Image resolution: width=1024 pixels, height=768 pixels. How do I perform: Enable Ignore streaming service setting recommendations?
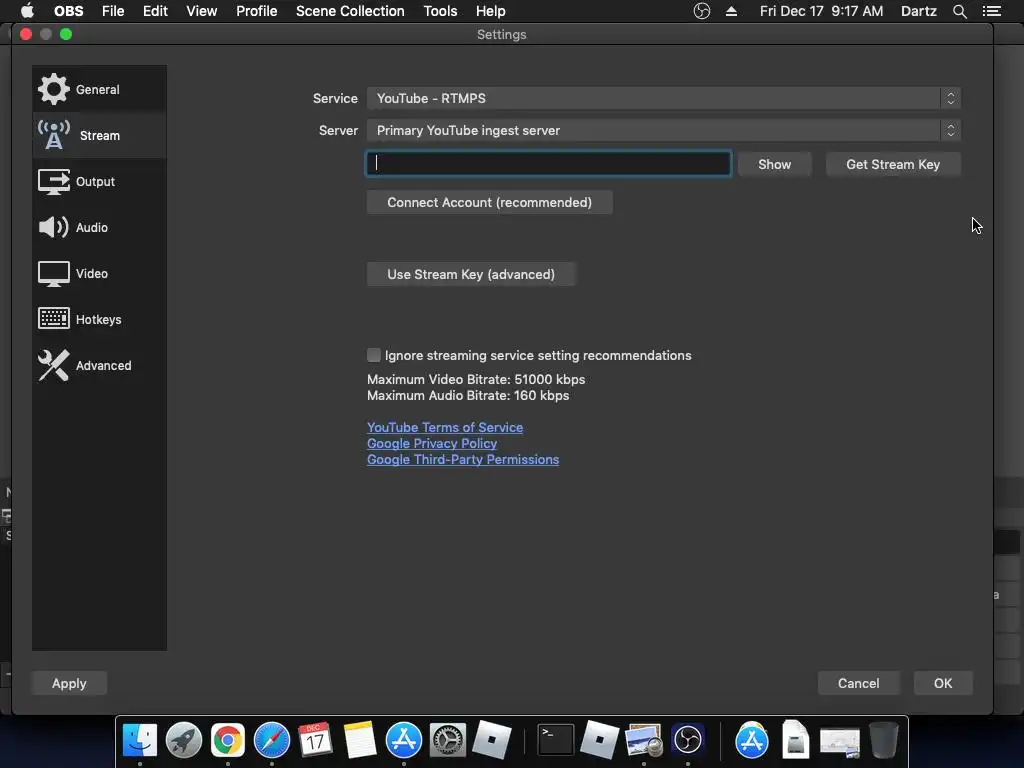tap(374, 355)
